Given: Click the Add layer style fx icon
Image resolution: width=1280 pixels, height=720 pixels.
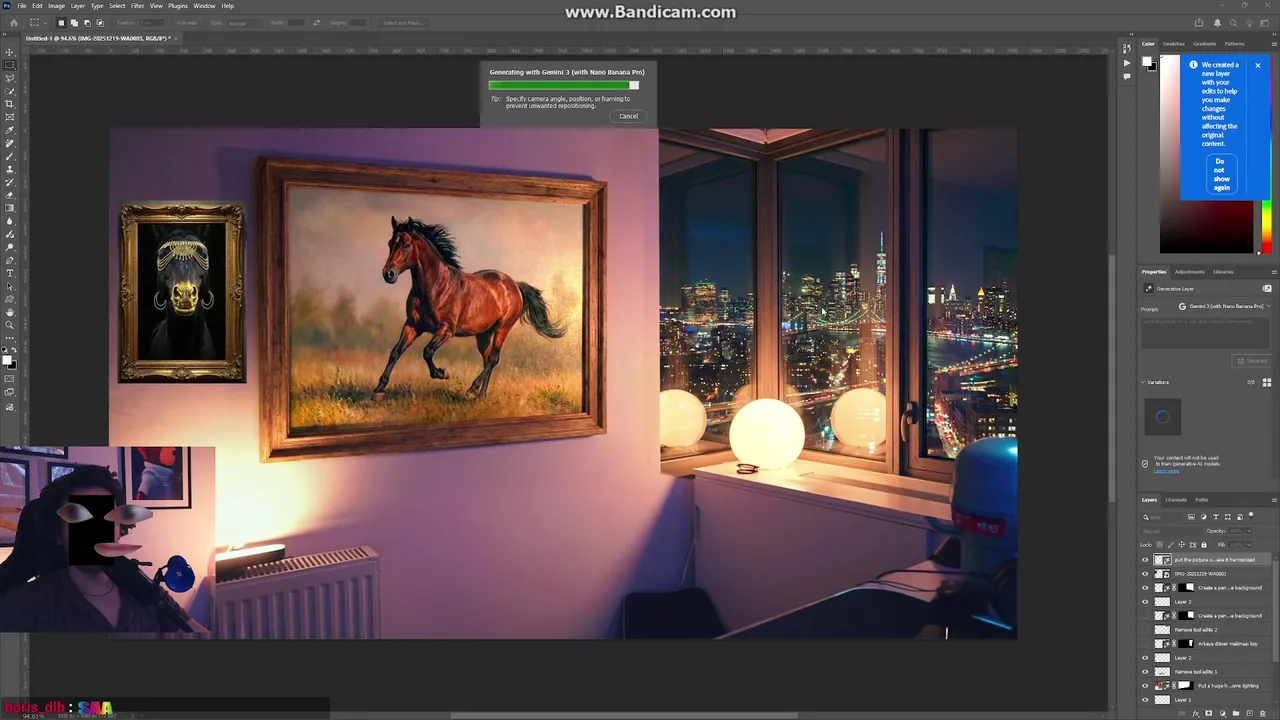Looking at the screenshot, I should click(x=1196, y=713).
